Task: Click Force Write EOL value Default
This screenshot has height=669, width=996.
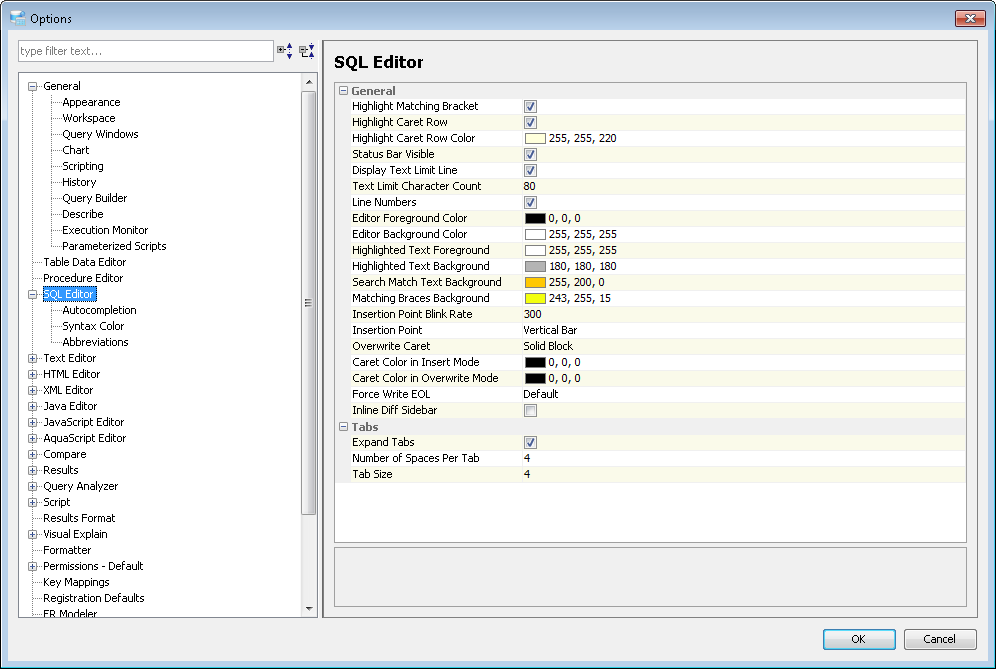Action: pyautogui.click(x=541, y=394)
